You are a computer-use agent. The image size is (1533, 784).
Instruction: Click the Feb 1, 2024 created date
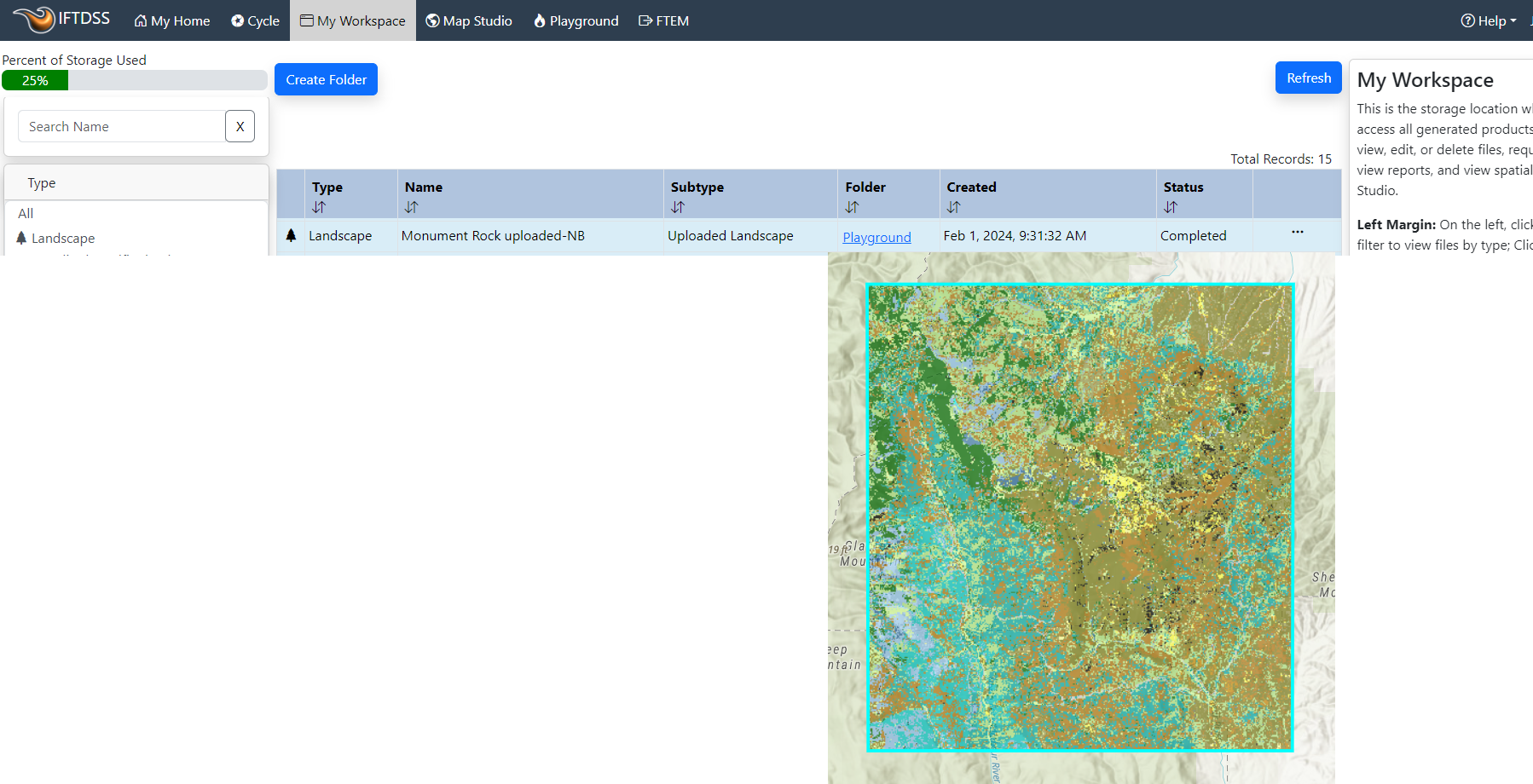pos(1015,236)
